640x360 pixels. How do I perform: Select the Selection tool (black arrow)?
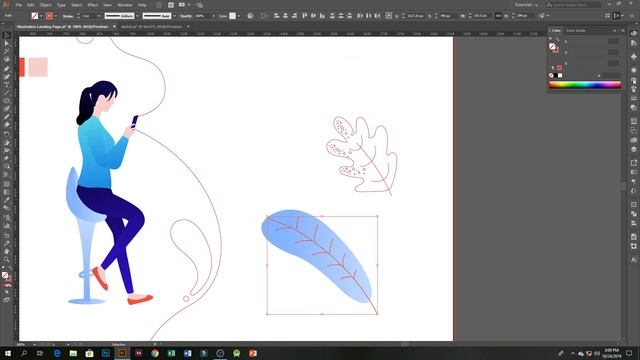click(7, 36)
